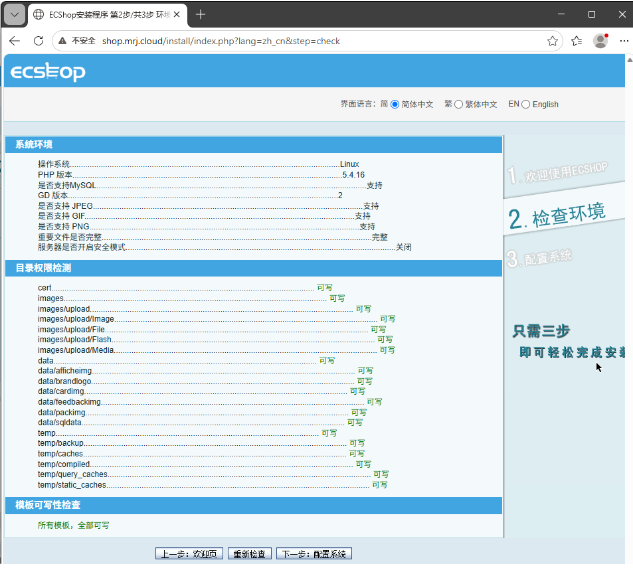
Task: Click the images/upload/Image directory entry
Action: click(76, 319)
